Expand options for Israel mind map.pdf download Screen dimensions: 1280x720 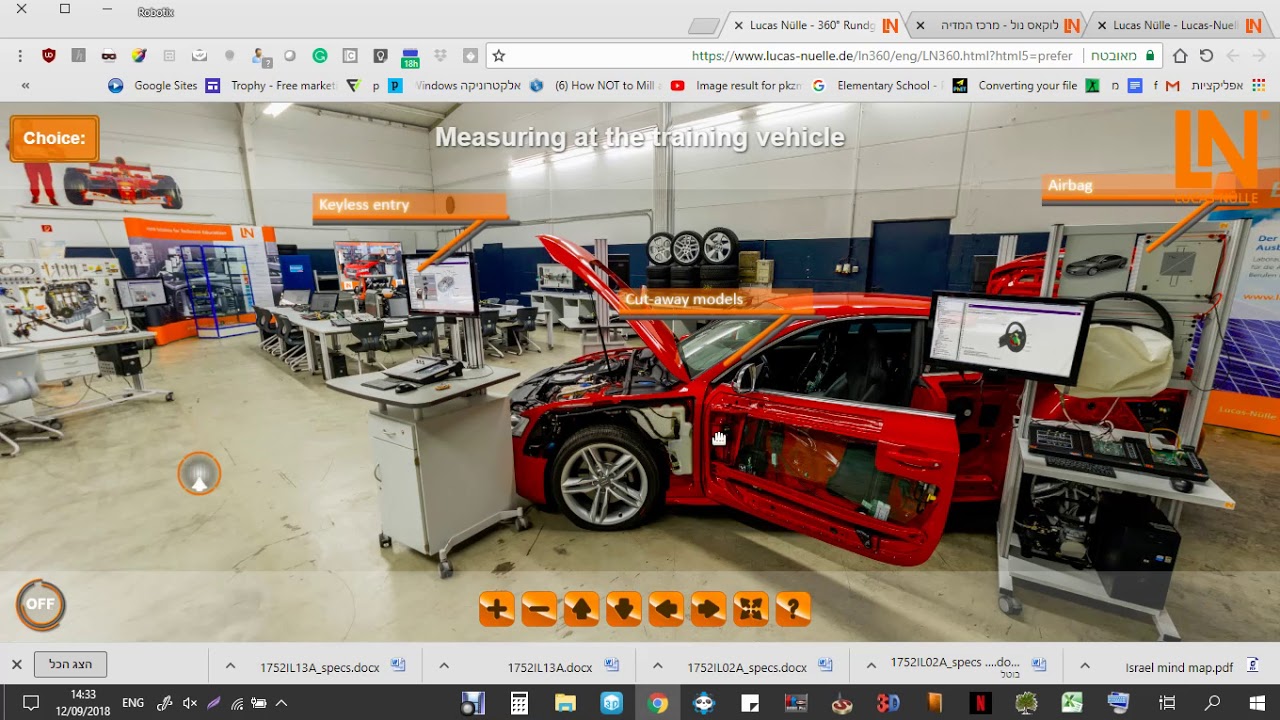tap(1085, 666)
